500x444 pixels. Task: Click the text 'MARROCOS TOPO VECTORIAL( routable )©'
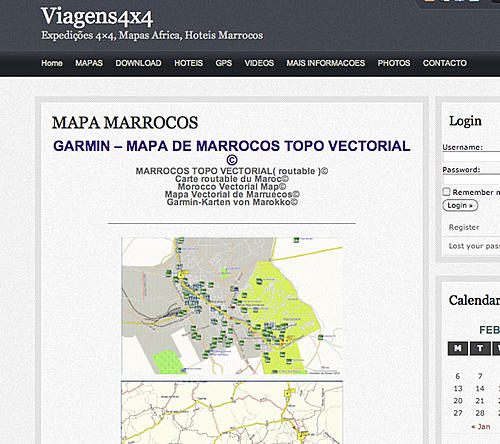click(x=232, y=171)
